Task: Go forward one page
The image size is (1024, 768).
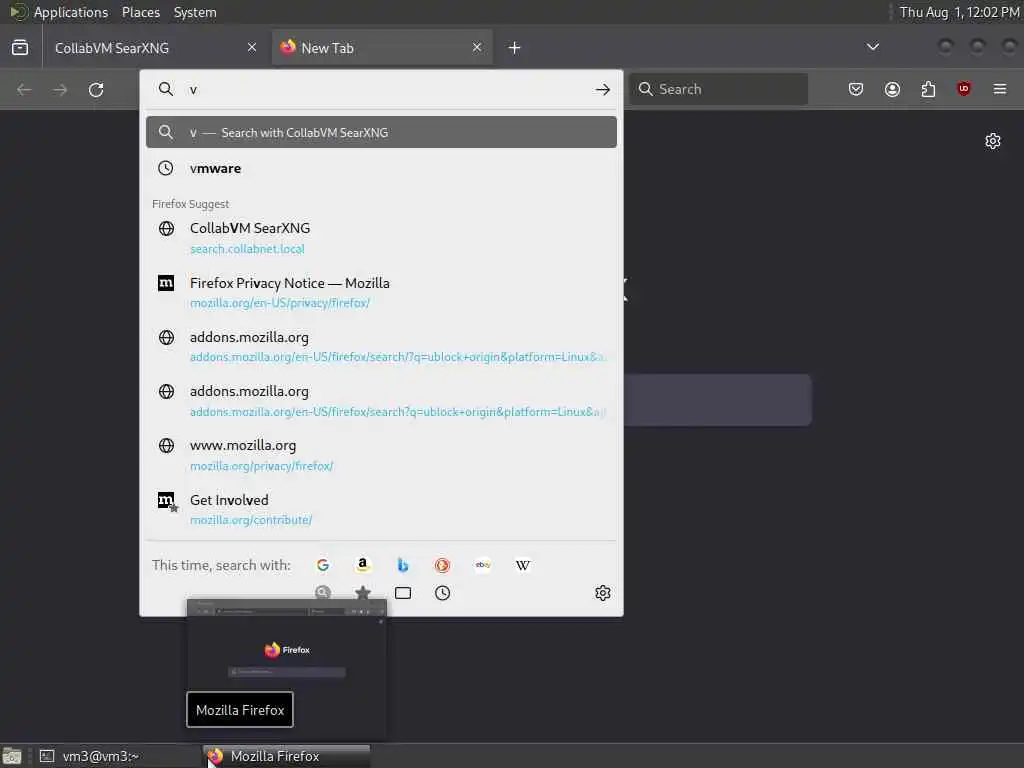Action: tap(60, 89)
